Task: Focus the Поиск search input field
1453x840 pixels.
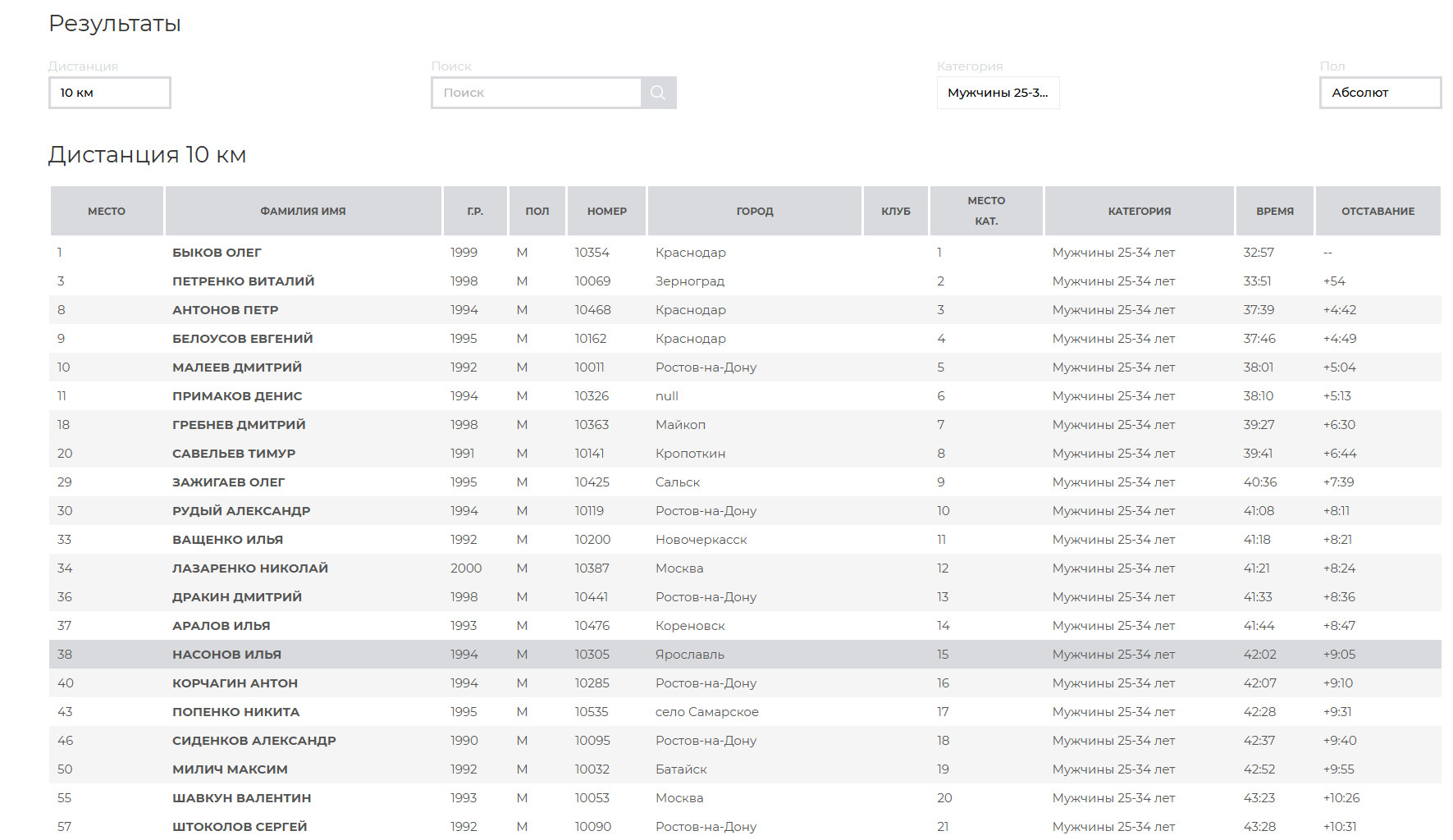Action: (537, 93)
